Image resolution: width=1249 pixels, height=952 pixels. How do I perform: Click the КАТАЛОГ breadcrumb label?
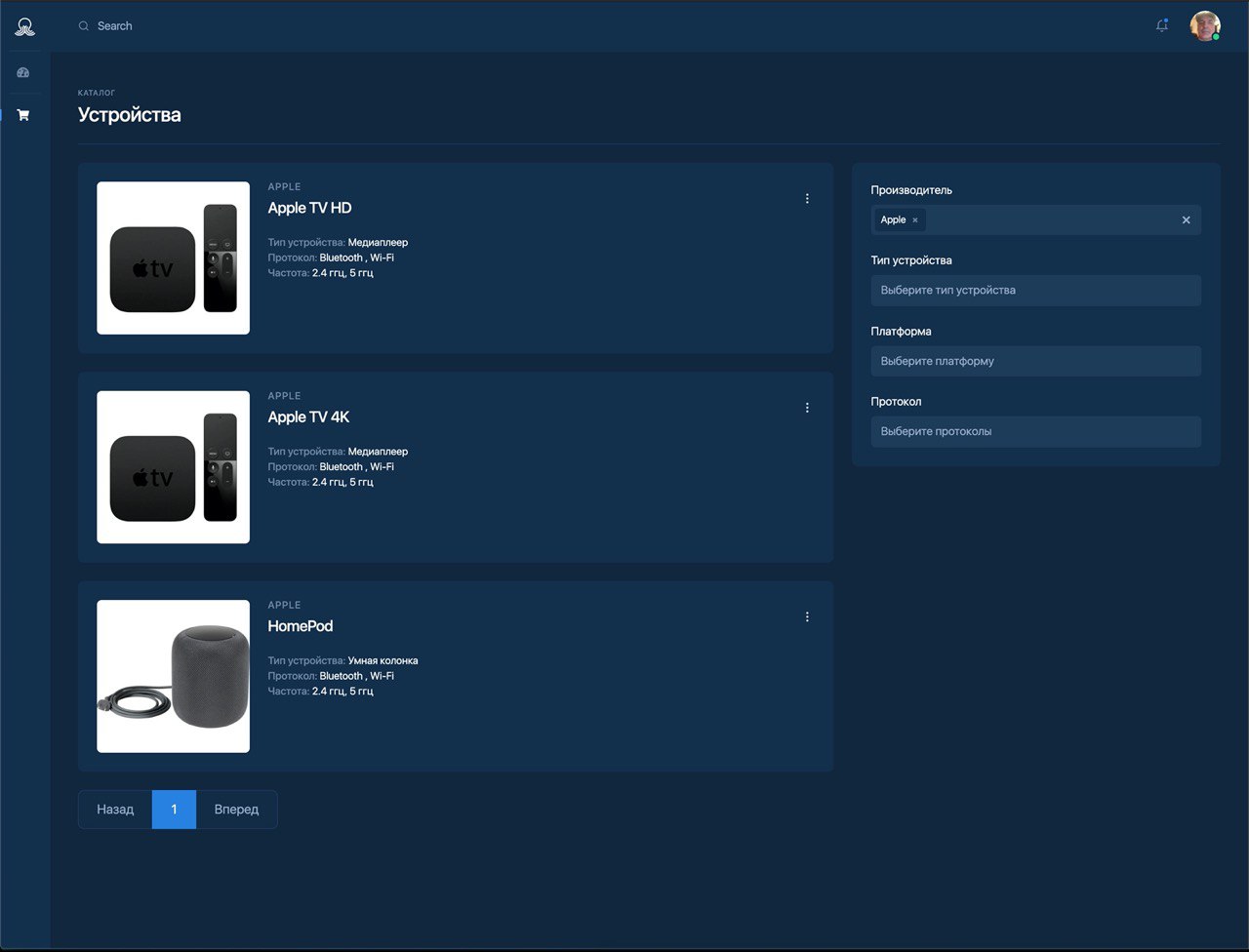[x=97, y=93]
